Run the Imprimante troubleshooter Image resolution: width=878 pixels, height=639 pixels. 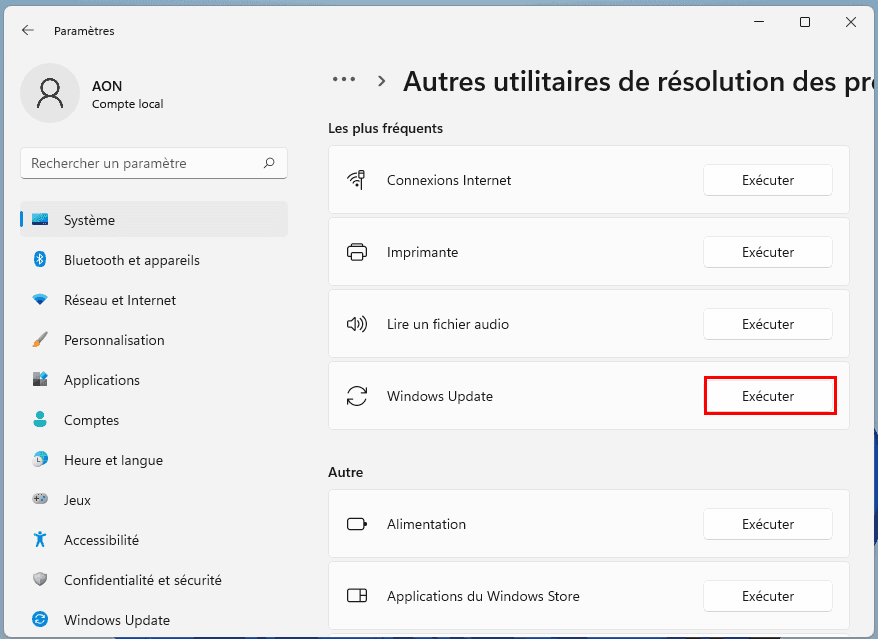point(767,253)
